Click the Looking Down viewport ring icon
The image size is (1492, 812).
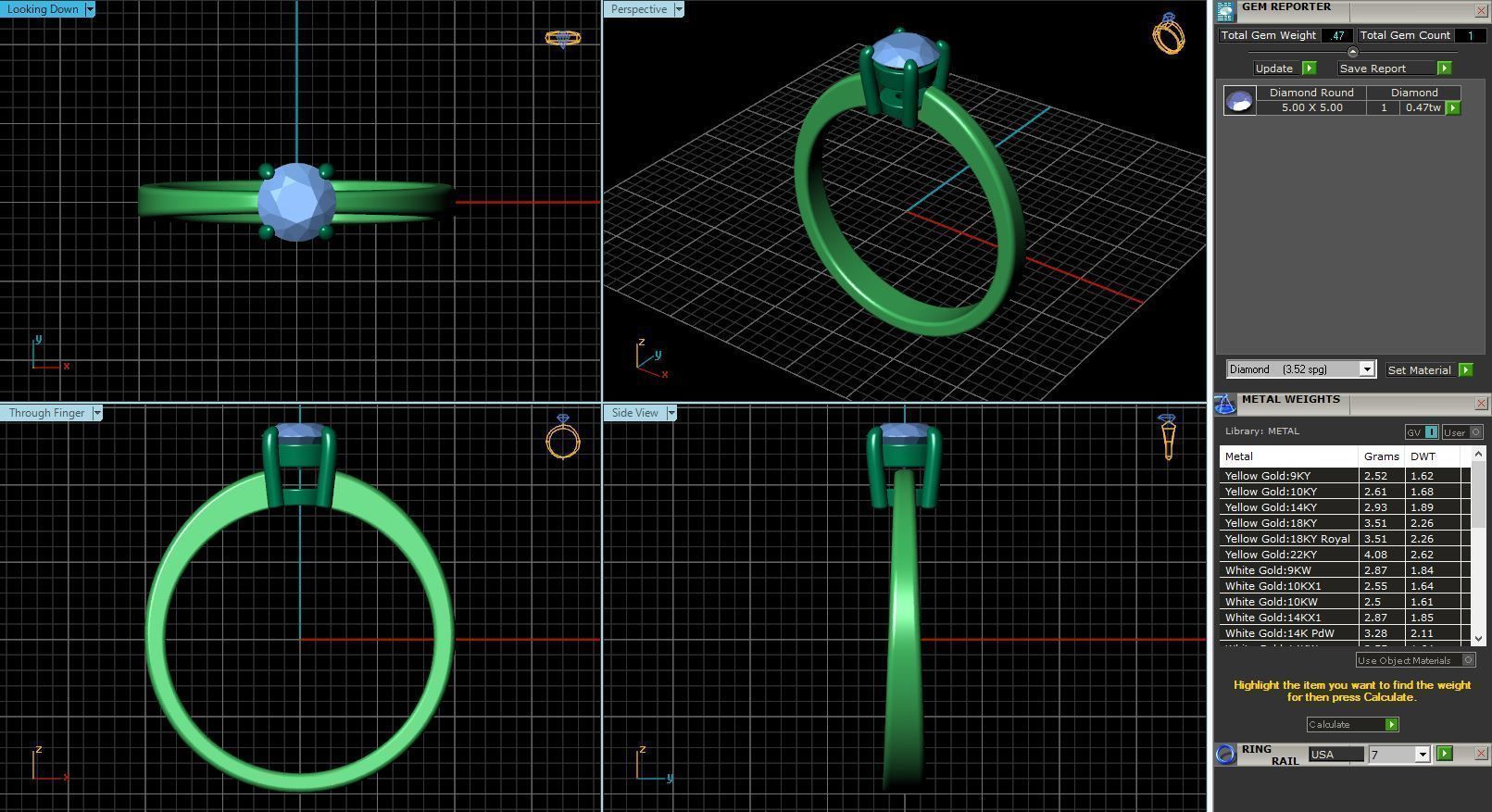(562, 38)
